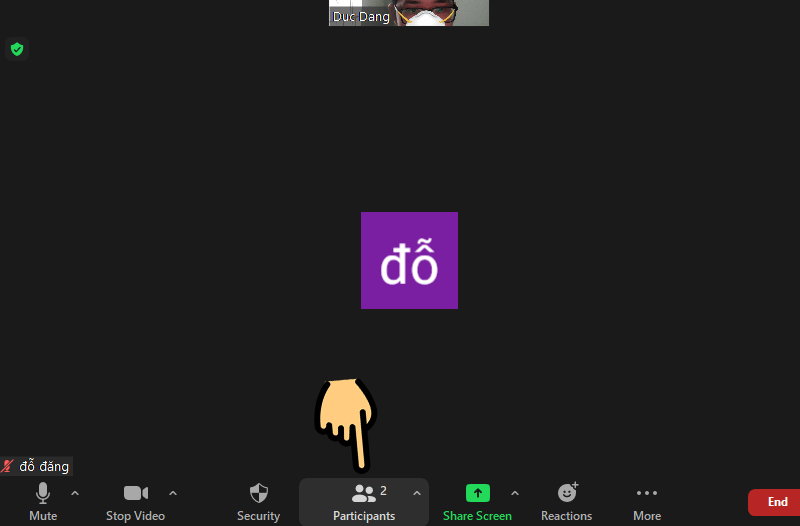Open share options arrow beside Share Screen
This screenshot has height=526, width=800.
[x=515, y=493]
